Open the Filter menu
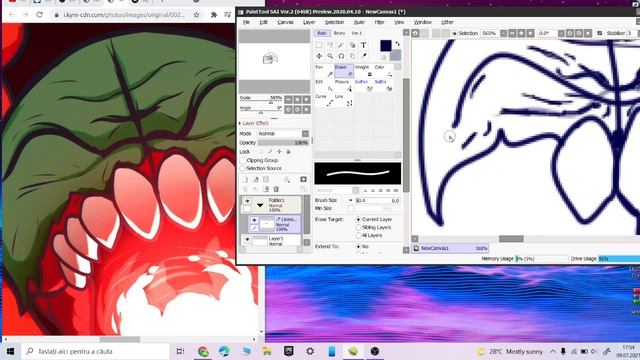 coord(380,22)
